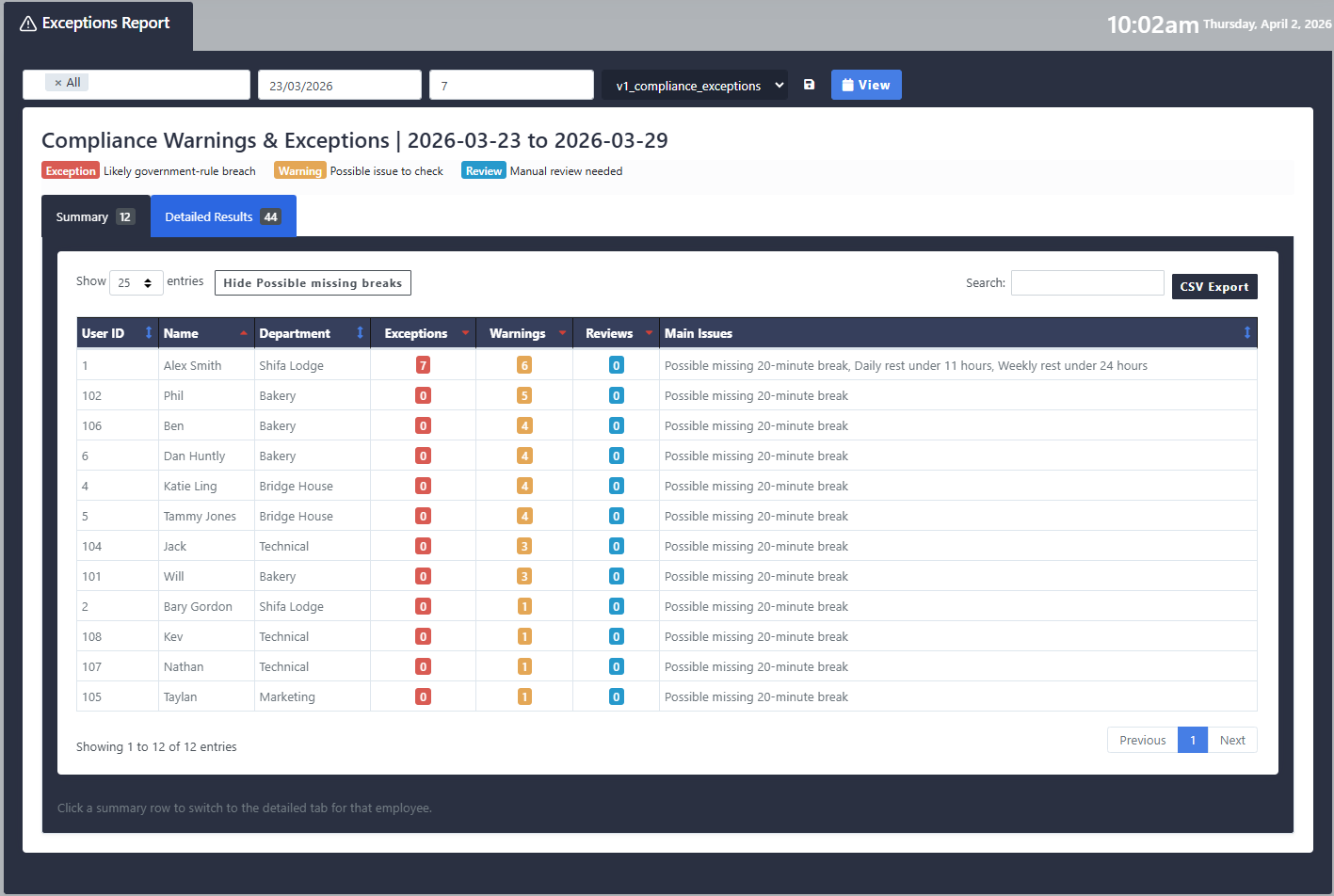Viewport: 1334px width, 896px height.
Task: Open the v1_compliance_exceptions report dropdown
Action: coord(695,86)
